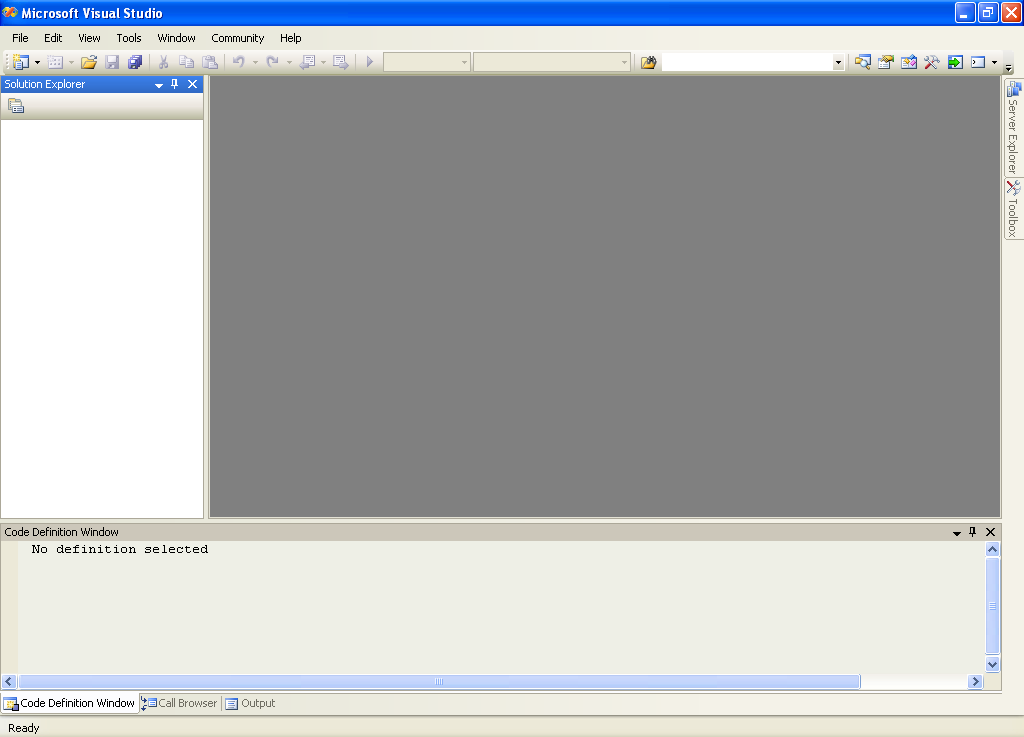The width and height of the screenshot is (1024, 737).
Task: Click the Solution Explorer Properties icon
Action: (16, 106)
